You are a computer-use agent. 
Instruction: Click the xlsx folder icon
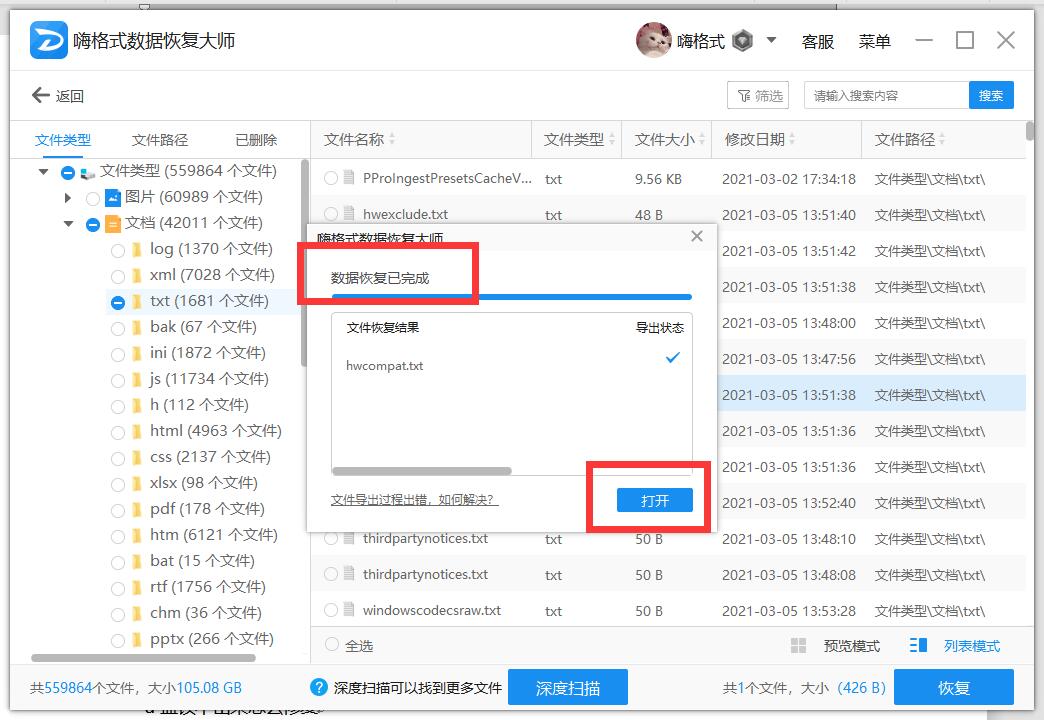click(x=136, y=484)
